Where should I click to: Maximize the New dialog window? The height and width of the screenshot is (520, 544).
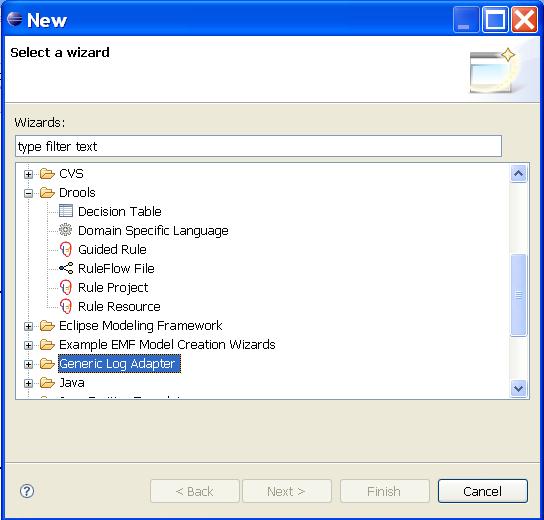(495, 19)
